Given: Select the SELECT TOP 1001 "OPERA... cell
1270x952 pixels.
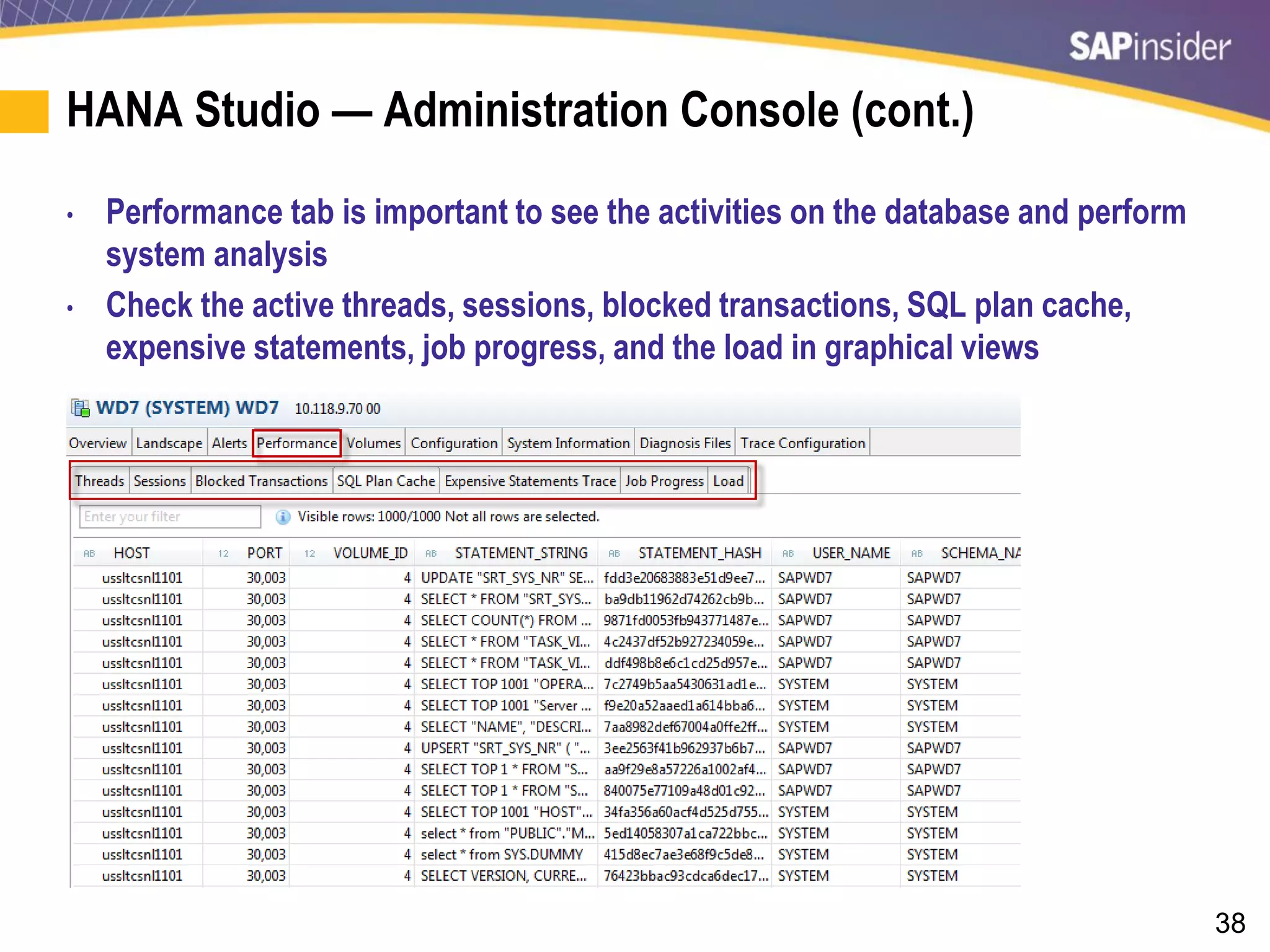Looking at the screenshot, I should (x=507, y=684).
